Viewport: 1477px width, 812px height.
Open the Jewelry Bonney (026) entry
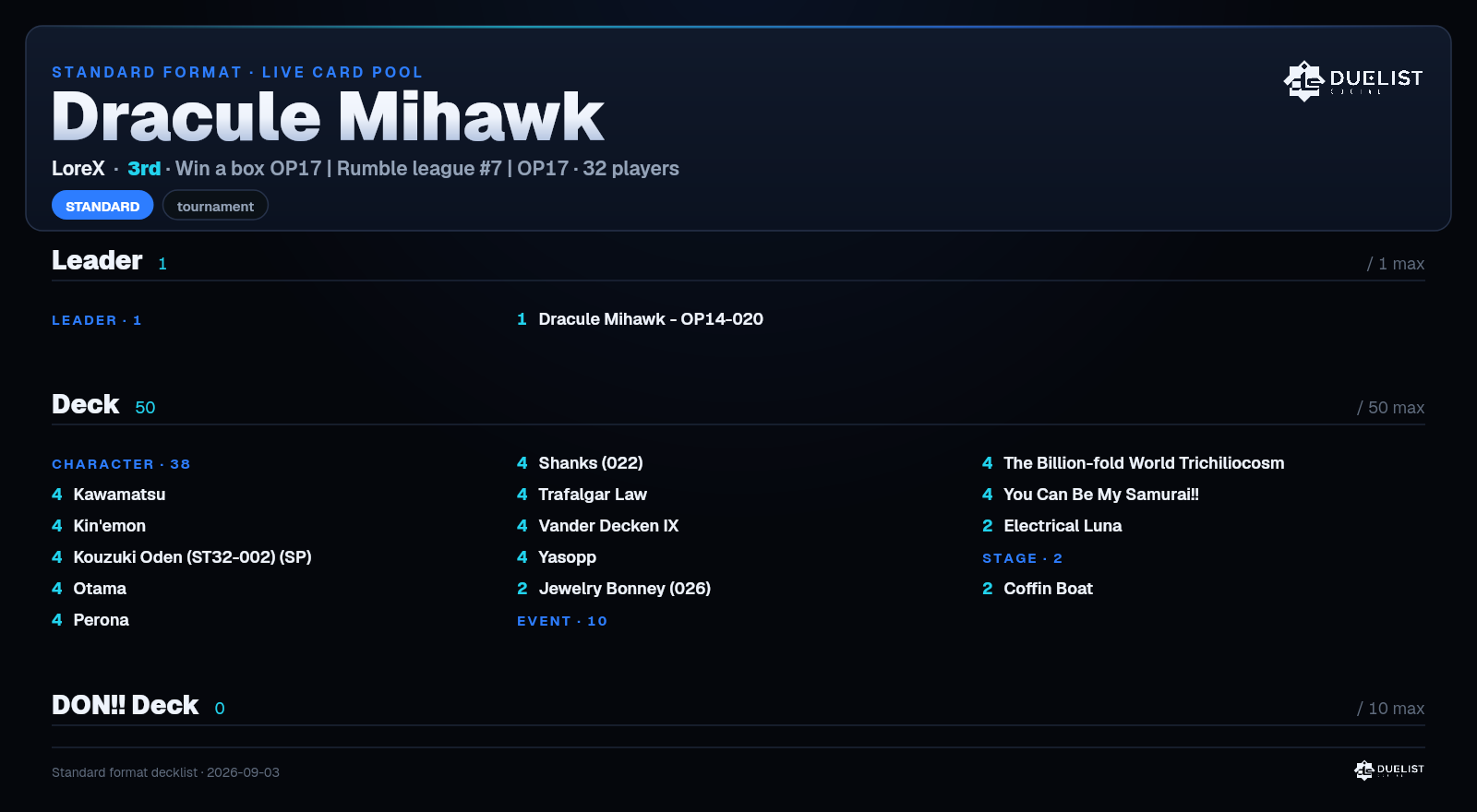click(x=614, y=589)
